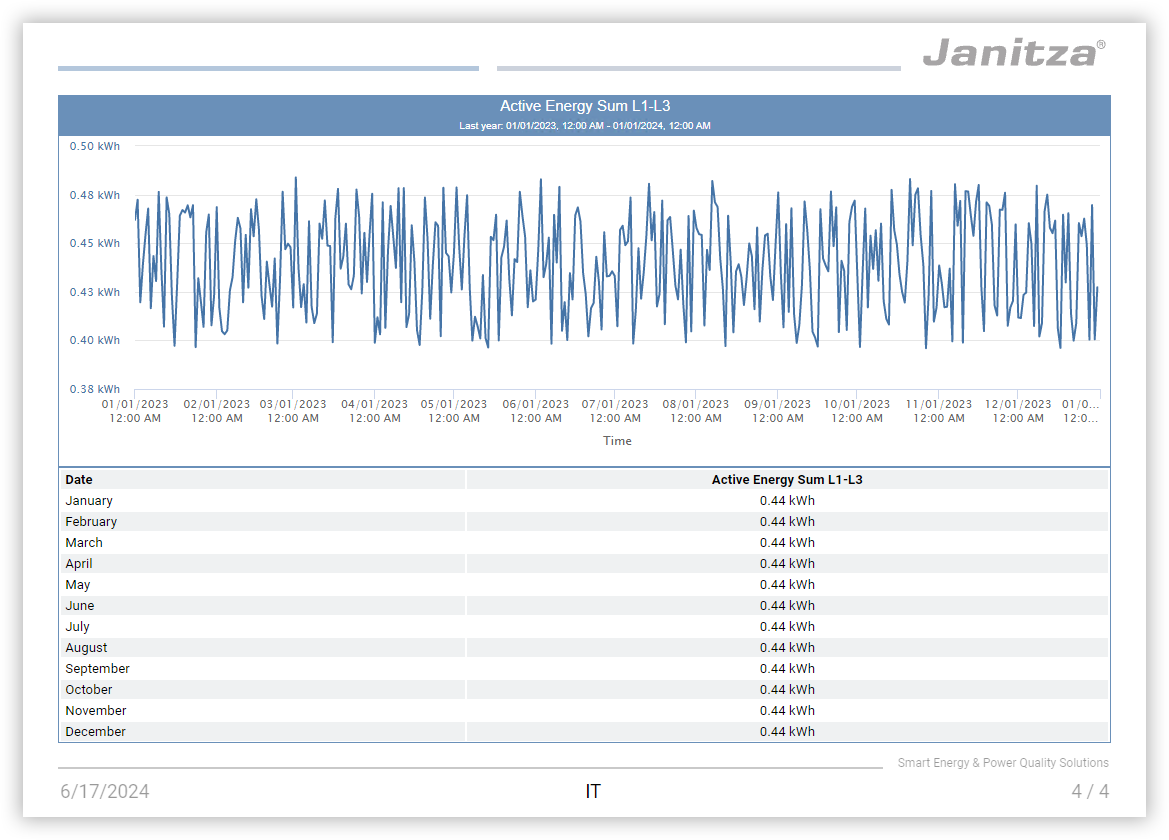Viewport: 1169px width, 840px height.
Task: Click the 0.38 kWh y-axis label
Action: (x=94, y=389)
